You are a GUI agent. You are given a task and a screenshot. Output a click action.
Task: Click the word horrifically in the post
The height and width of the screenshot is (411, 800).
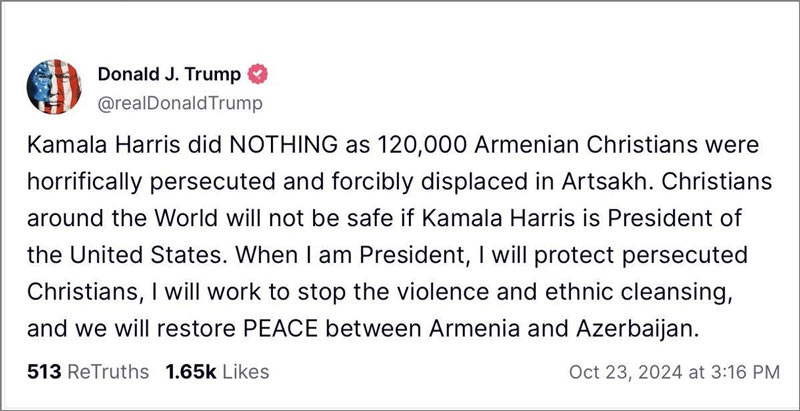point(84,183)
